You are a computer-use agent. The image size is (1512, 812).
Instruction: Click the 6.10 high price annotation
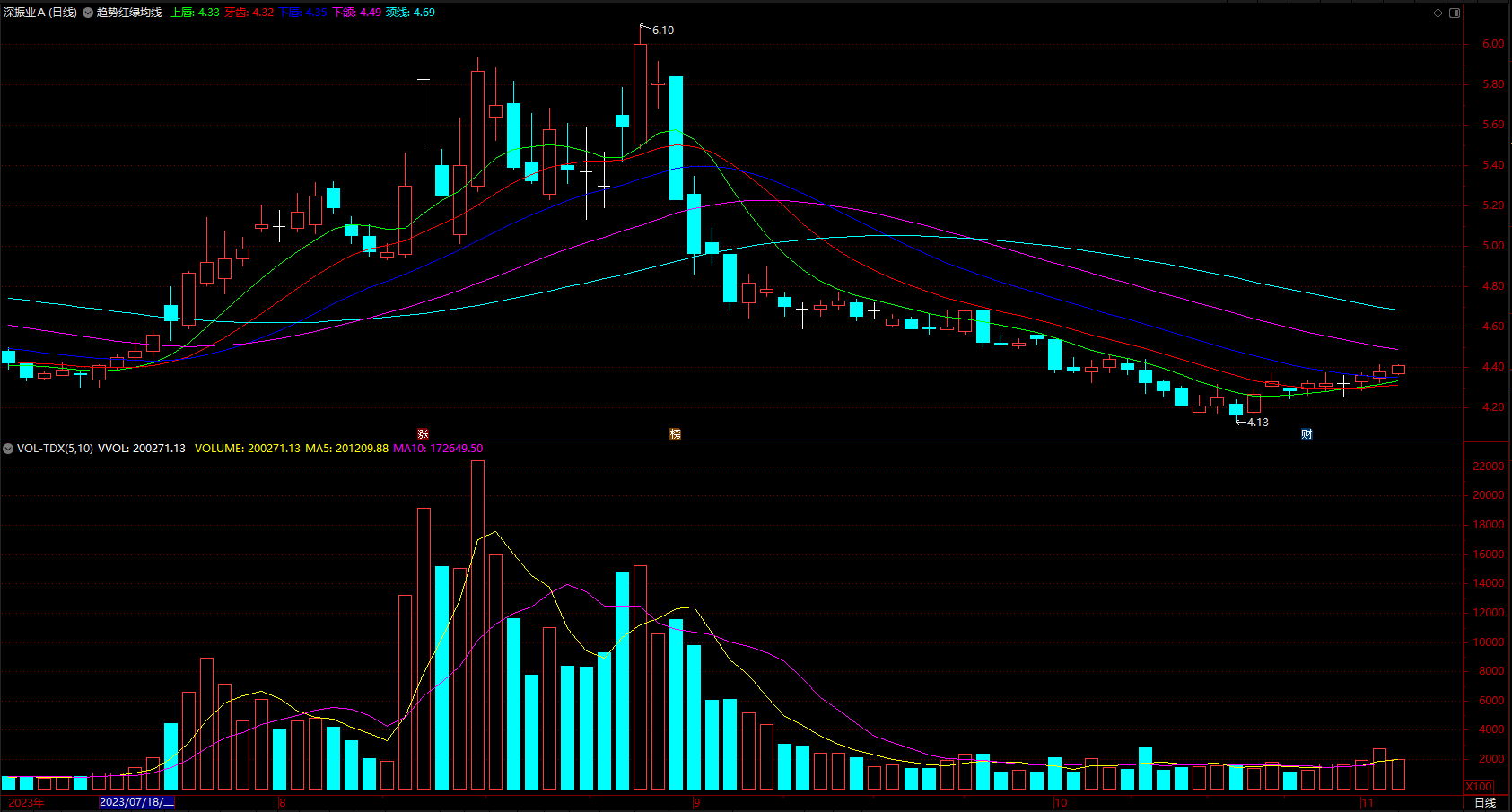pos(663,31)
